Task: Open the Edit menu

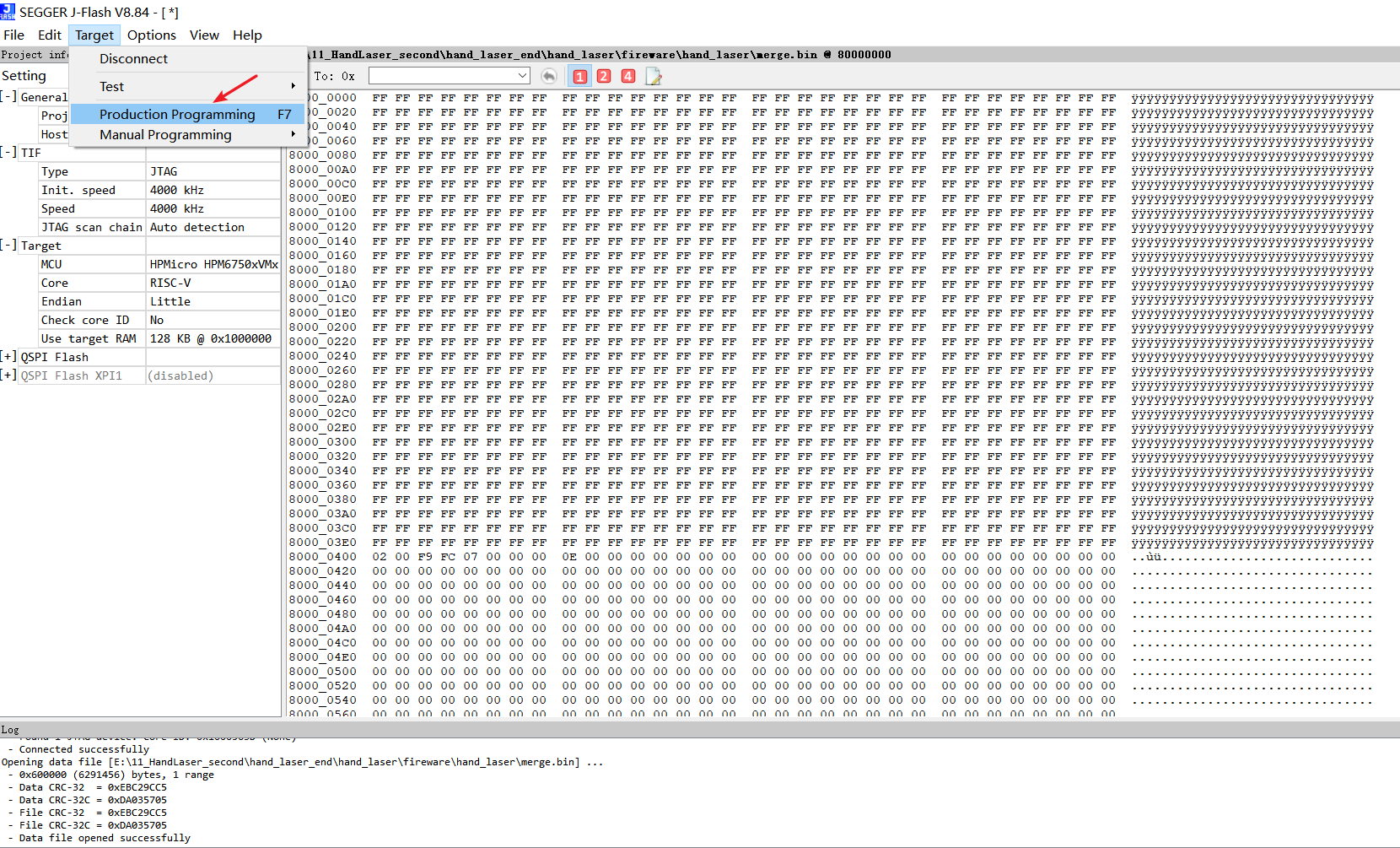Action: [49, 35]
